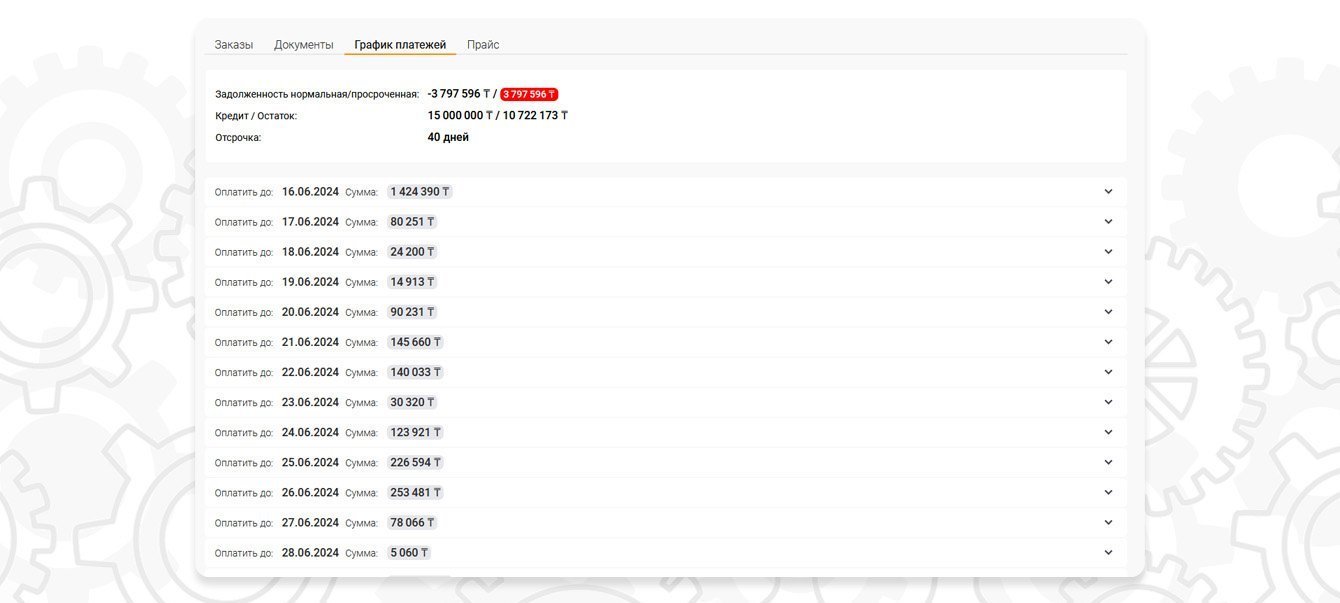1340x603 pixels.
Task: Click the sum badge 123 921
Action: coord(415,431)
